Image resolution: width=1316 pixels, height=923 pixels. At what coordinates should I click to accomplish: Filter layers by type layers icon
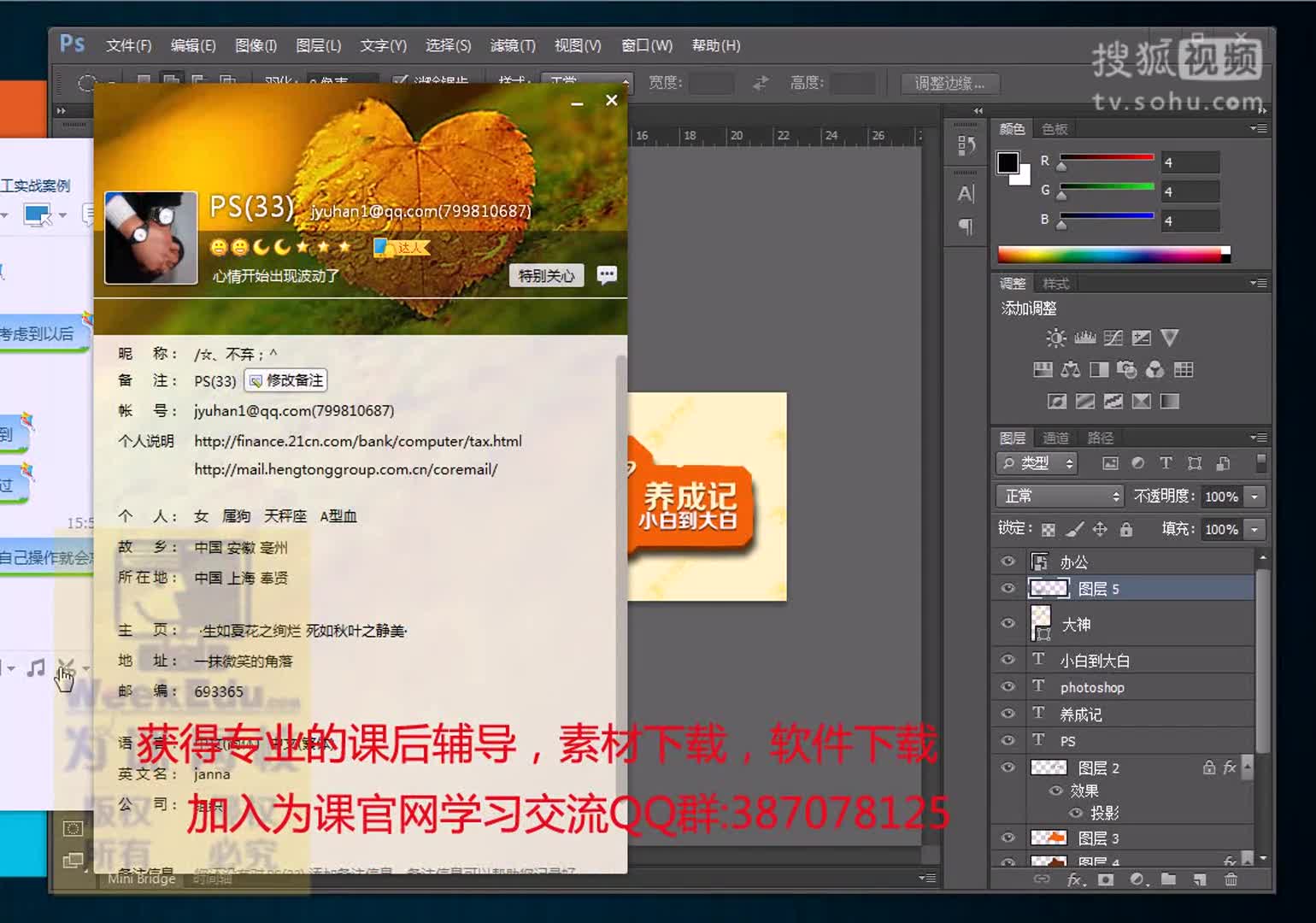(x=1166, y=463)
